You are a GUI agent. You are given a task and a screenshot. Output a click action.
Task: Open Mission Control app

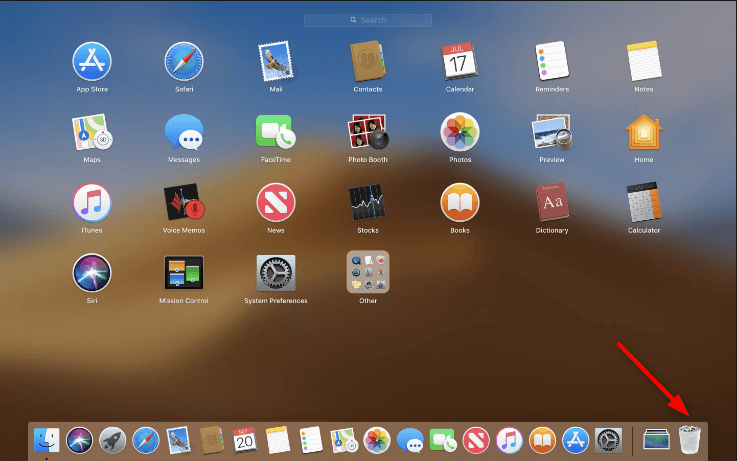click(x=184, y=273)
